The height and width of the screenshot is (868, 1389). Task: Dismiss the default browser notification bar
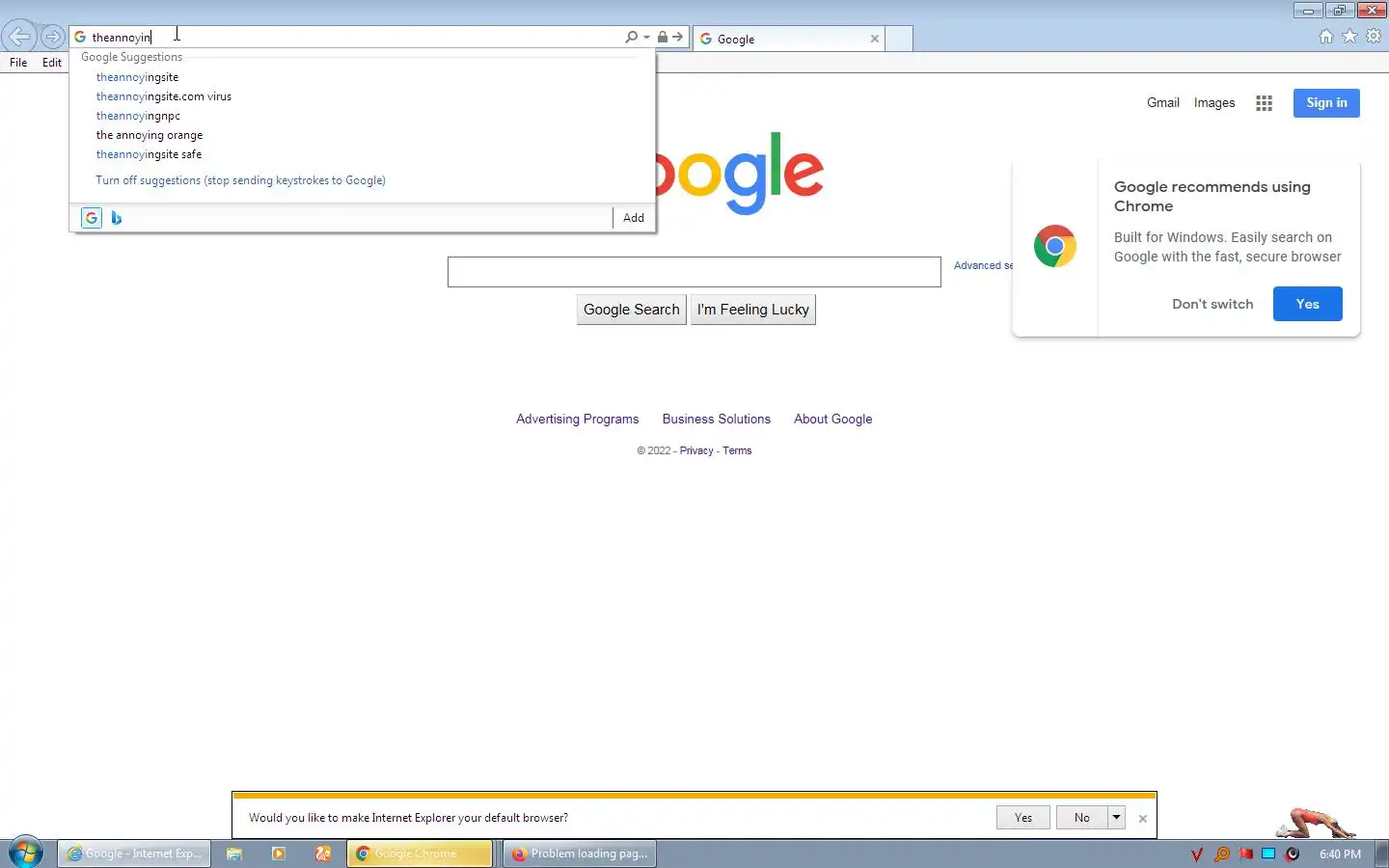1143,819
